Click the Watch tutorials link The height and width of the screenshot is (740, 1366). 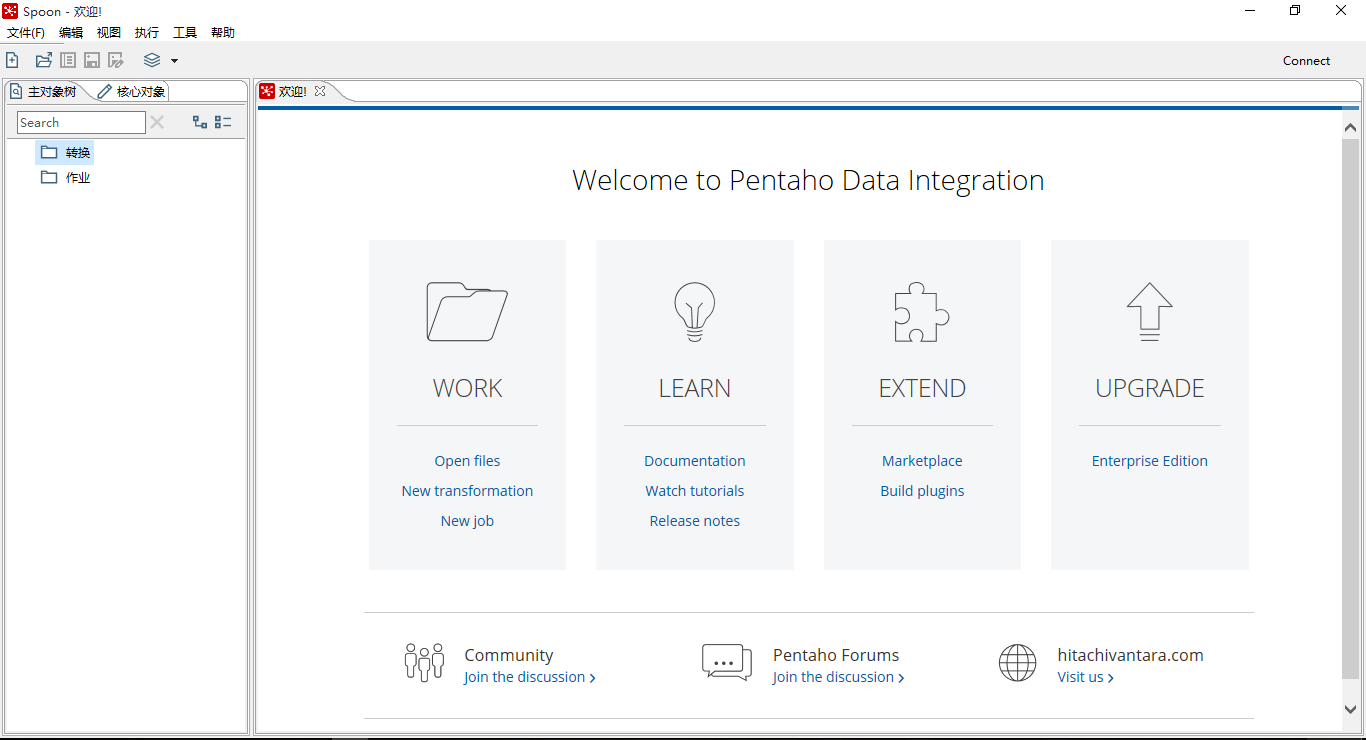tap(695, 491)
